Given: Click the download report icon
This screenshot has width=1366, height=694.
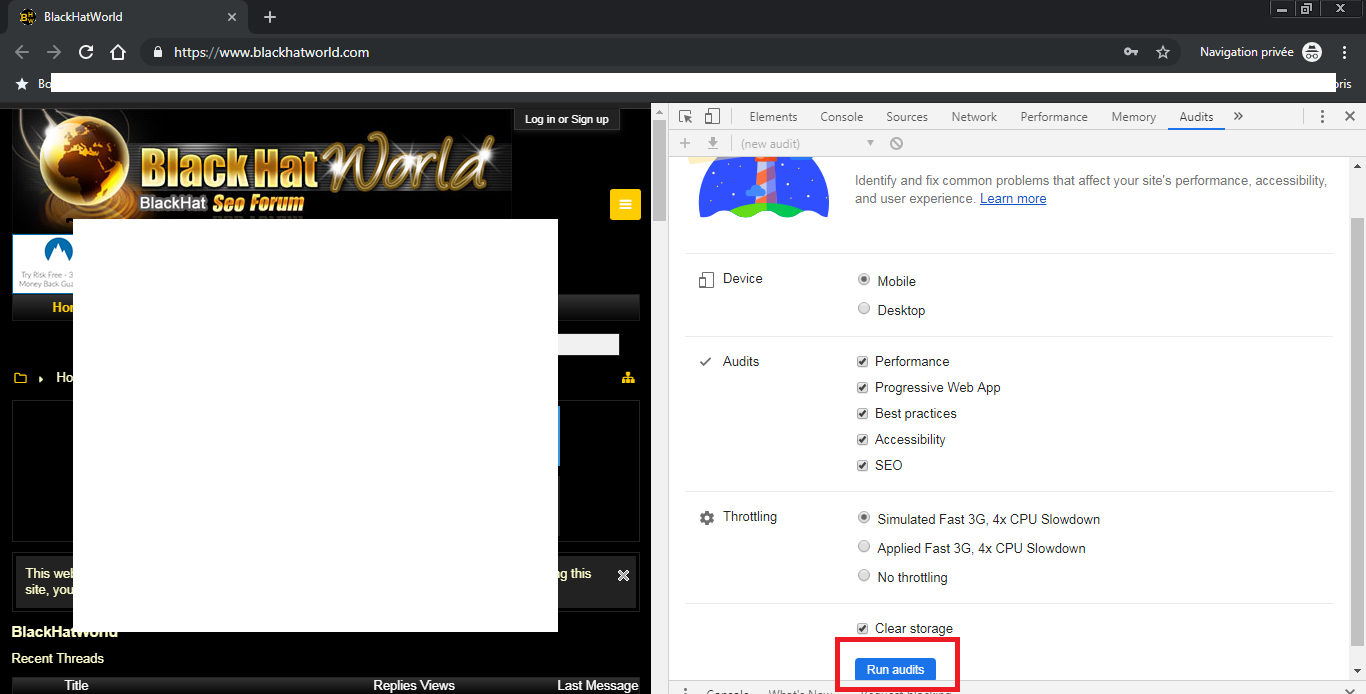Looking at the screenshot, I should coord(713,144).
